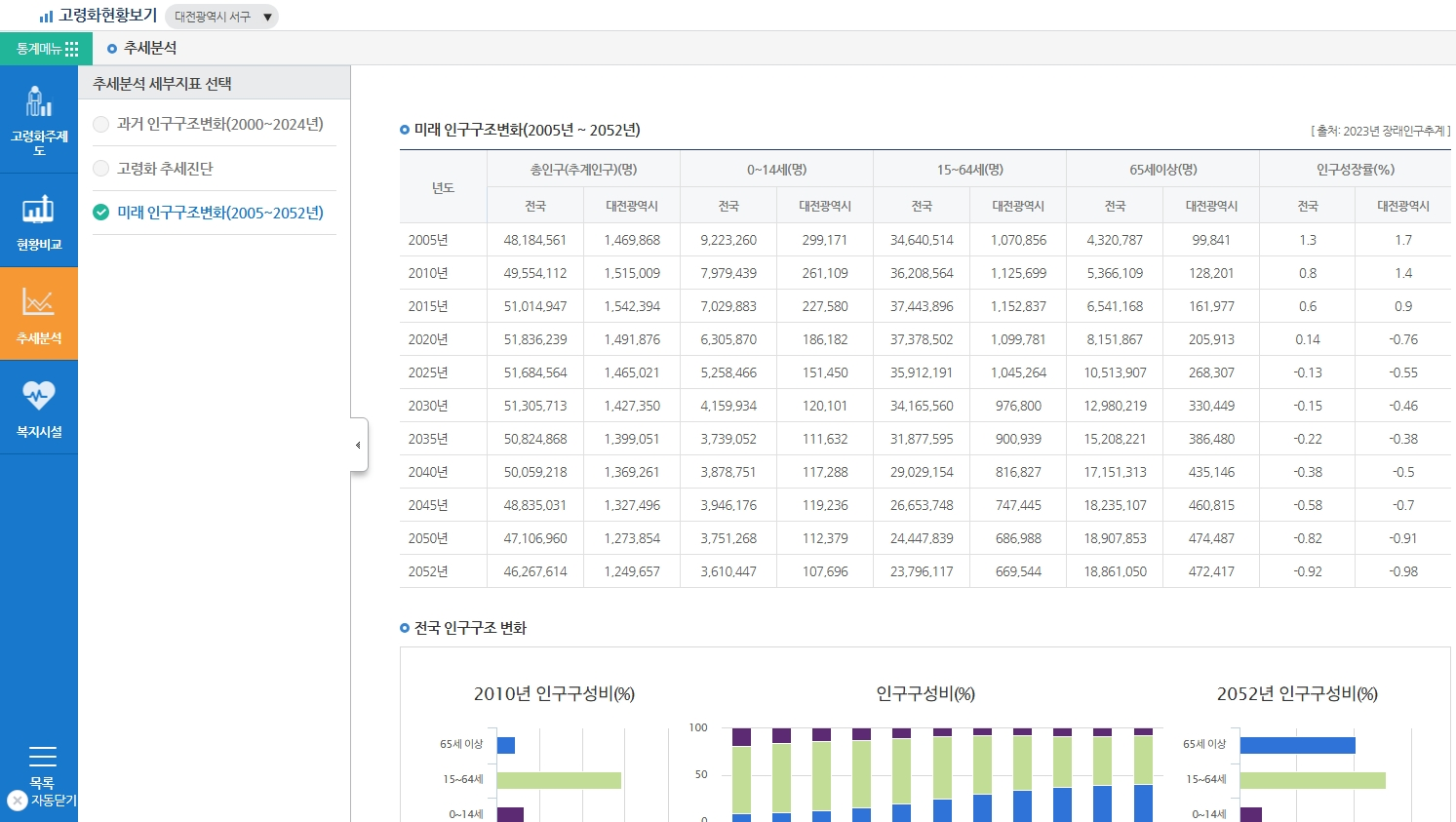1456x822 pixels.
Task: Select the 추세분석 sidebar icon
Action: coord(39,314)
